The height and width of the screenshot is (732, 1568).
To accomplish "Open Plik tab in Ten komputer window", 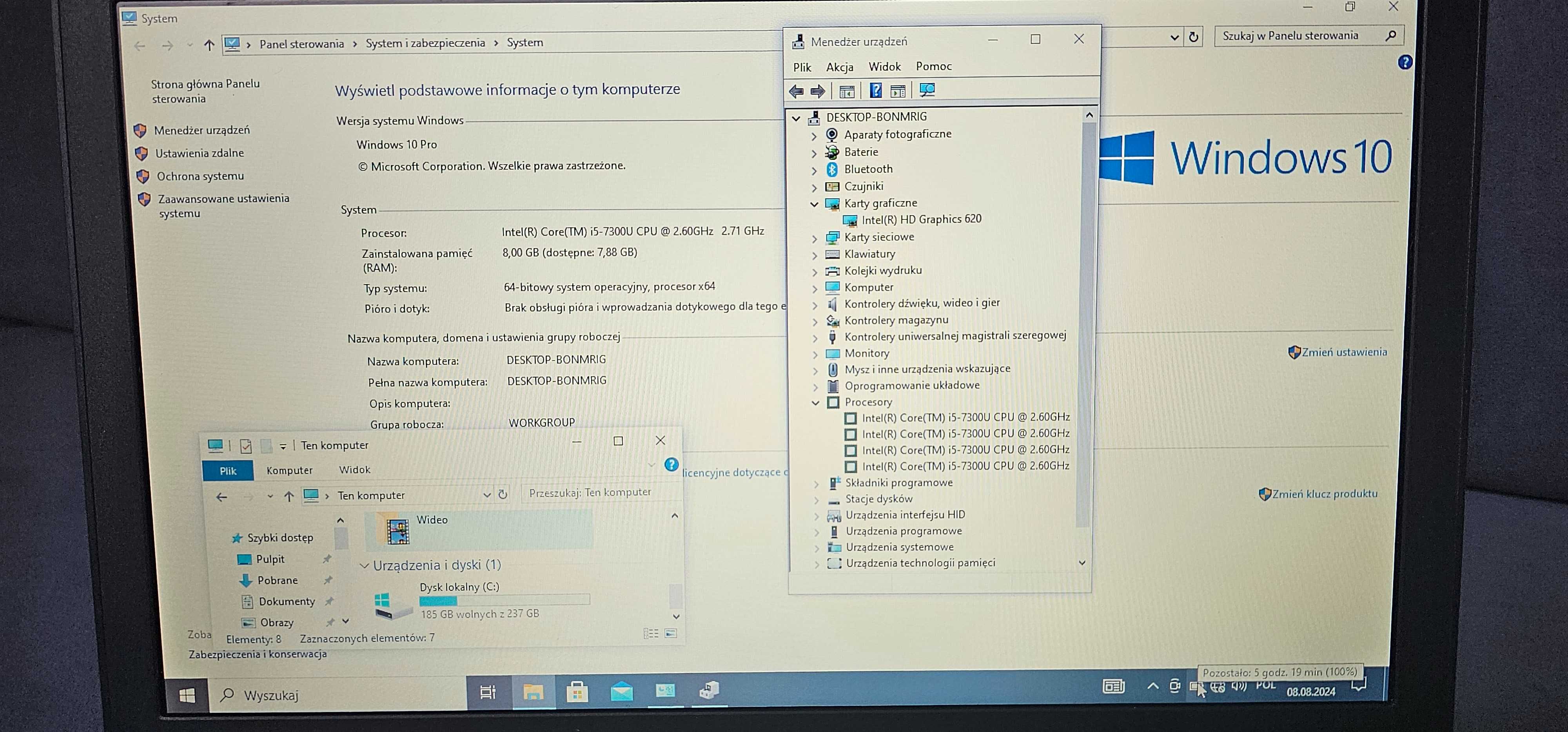I will click(228, 471).
